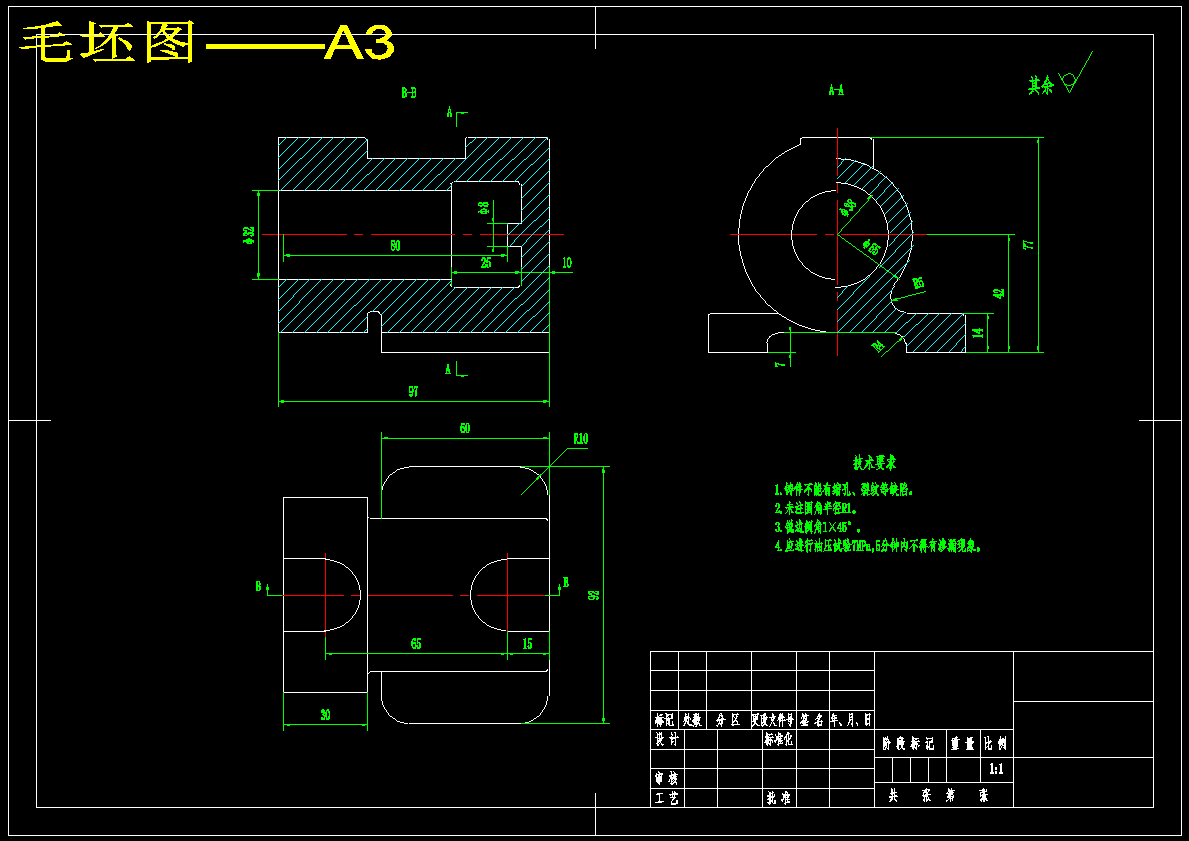Viewport: 1189px width, 841px height.
Task: Select the 15 dimension in plan view
Action: click(x=528, y=644)
